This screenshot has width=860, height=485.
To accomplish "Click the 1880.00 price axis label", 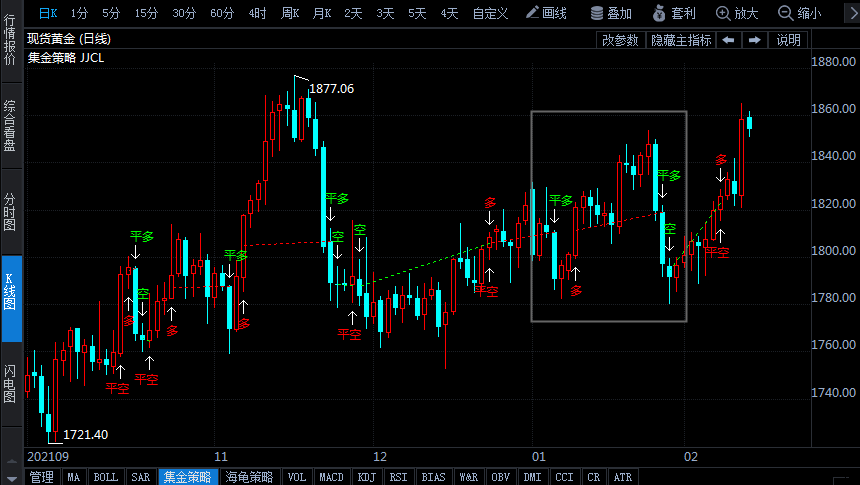I will click(x=834, y=61).
